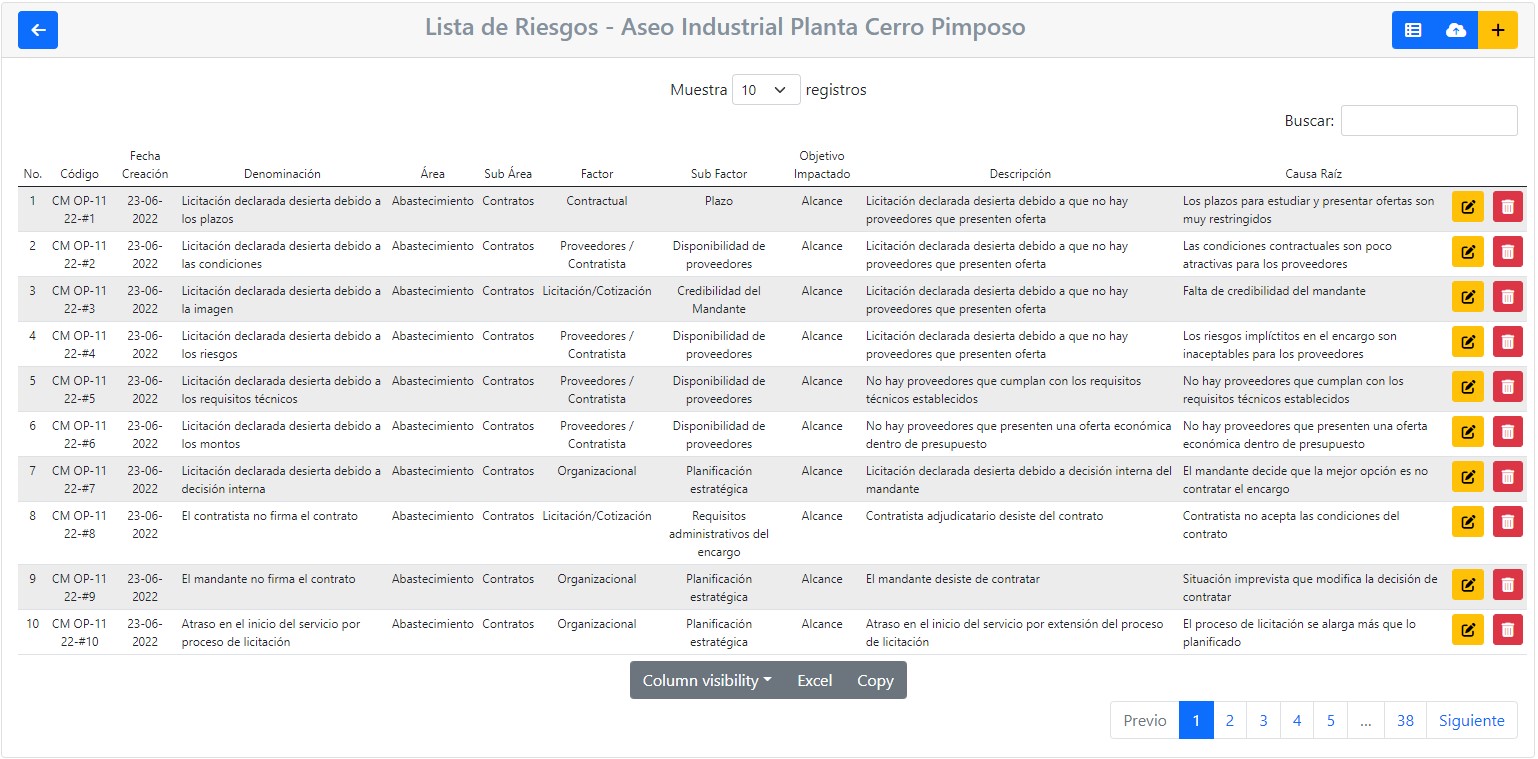Edit risk CM OP-11 22-#1
1538x759 pixels.
tap(1468, 208)
